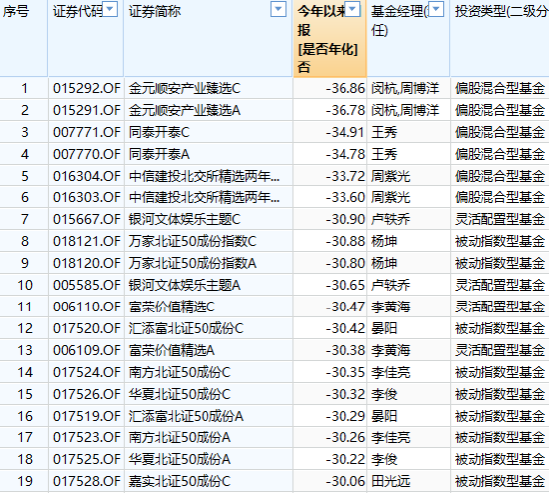The image size is (550, 493).
Task: Select return value -34.78
Action: pos(345,154)
